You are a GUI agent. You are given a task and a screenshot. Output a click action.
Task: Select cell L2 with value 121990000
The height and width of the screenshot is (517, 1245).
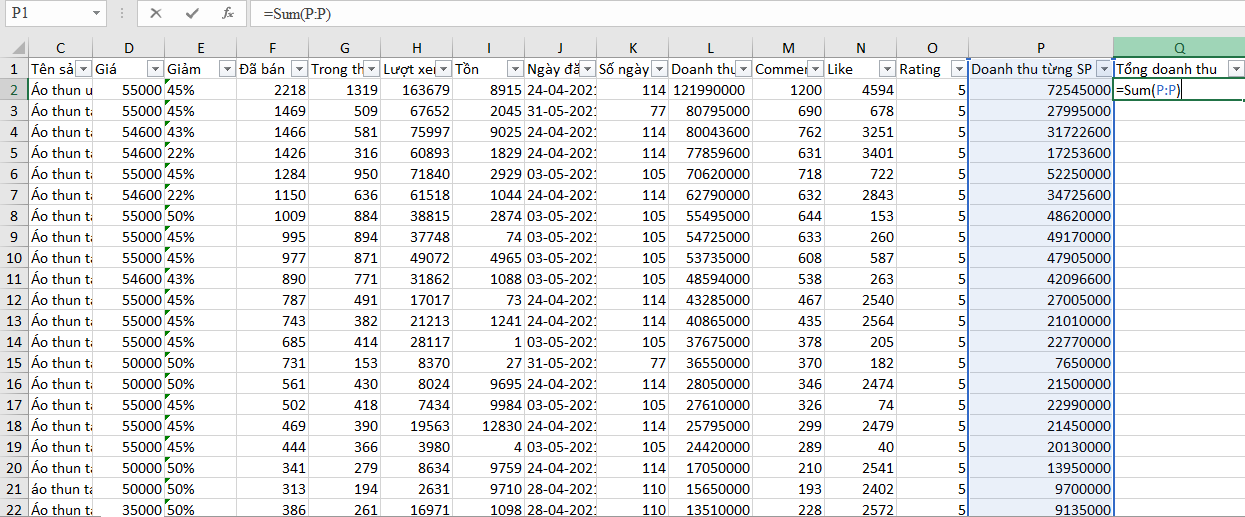click(710, 90)
